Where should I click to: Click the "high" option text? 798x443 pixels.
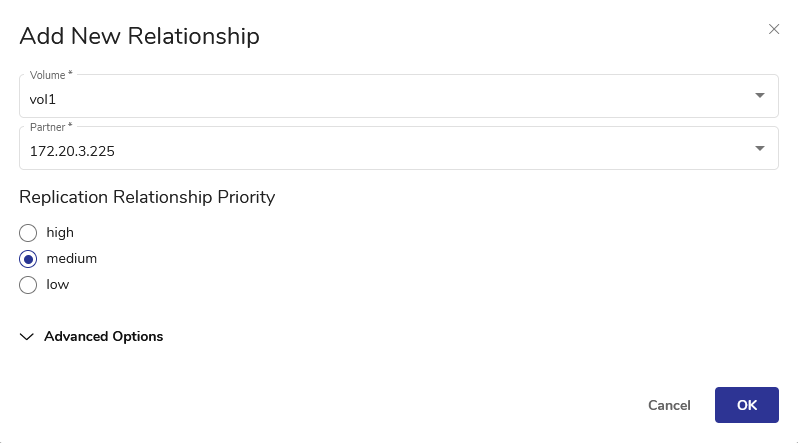[x=60, y=233]
